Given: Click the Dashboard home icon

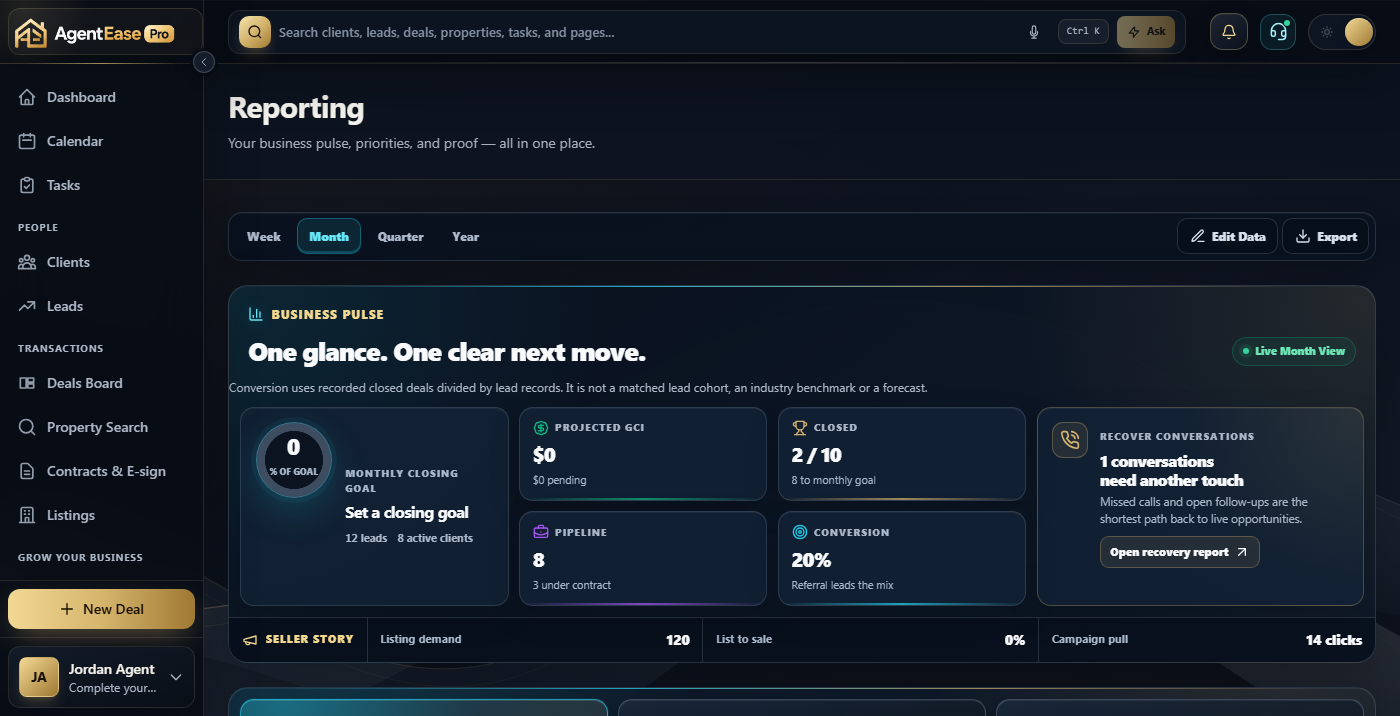Looking at the screenshot, I should pos(27,97).
